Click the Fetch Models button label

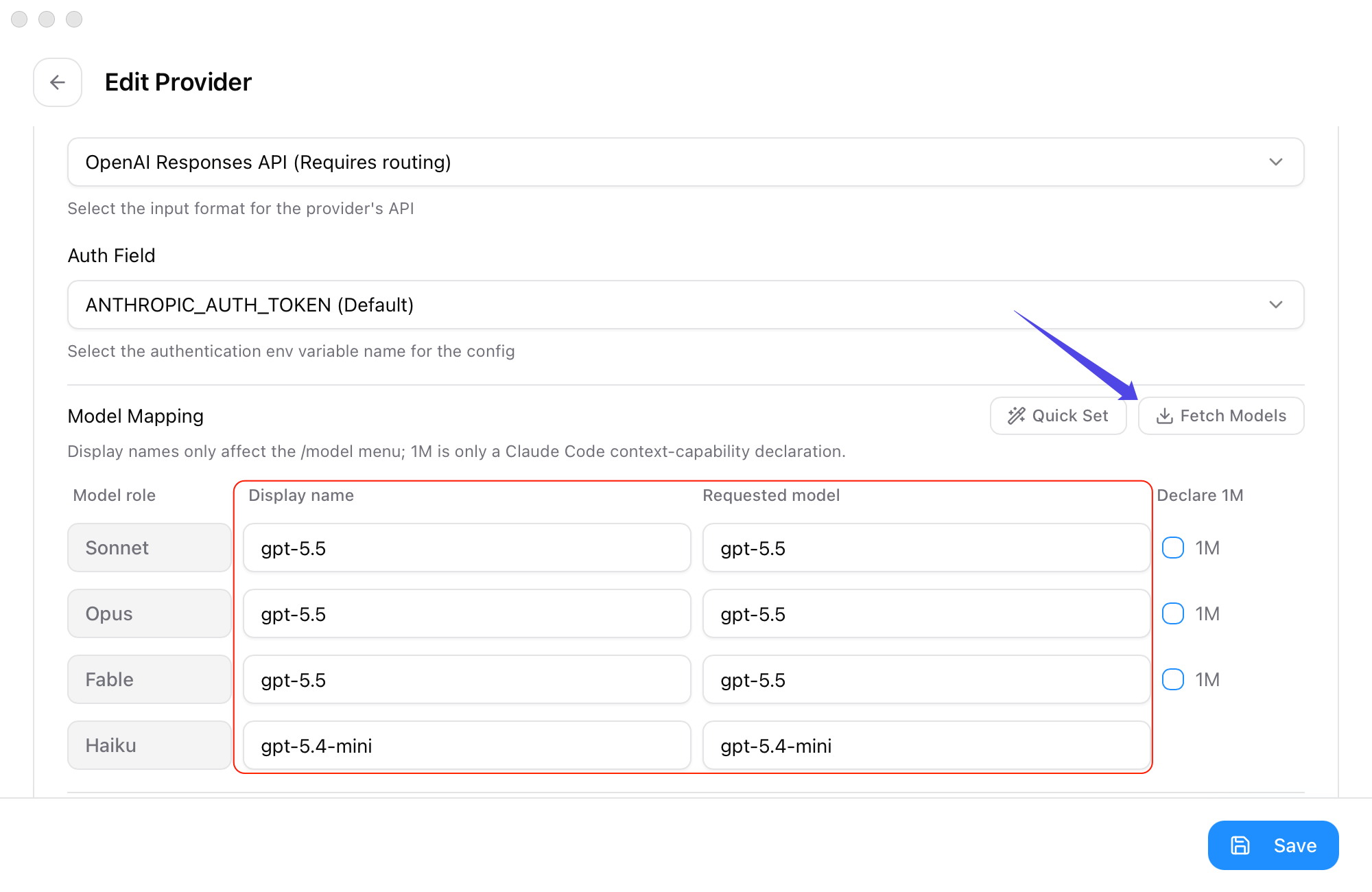(x=1233, y=416)
